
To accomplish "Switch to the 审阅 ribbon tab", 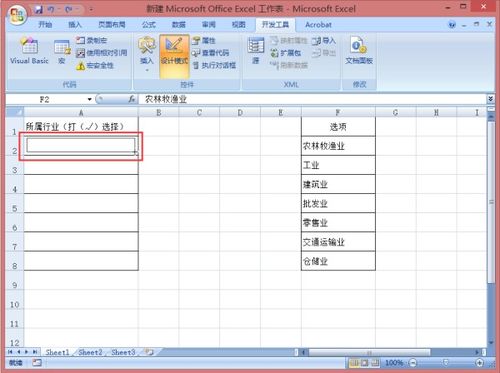I will (209, 25).
